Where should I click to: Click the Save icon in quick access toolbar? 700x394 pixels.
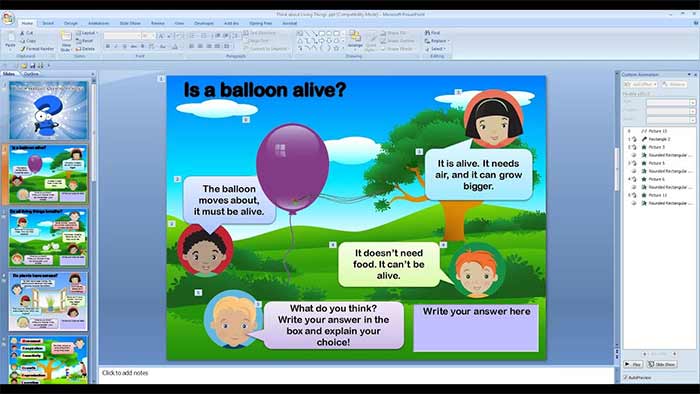[x=33, y=66]
